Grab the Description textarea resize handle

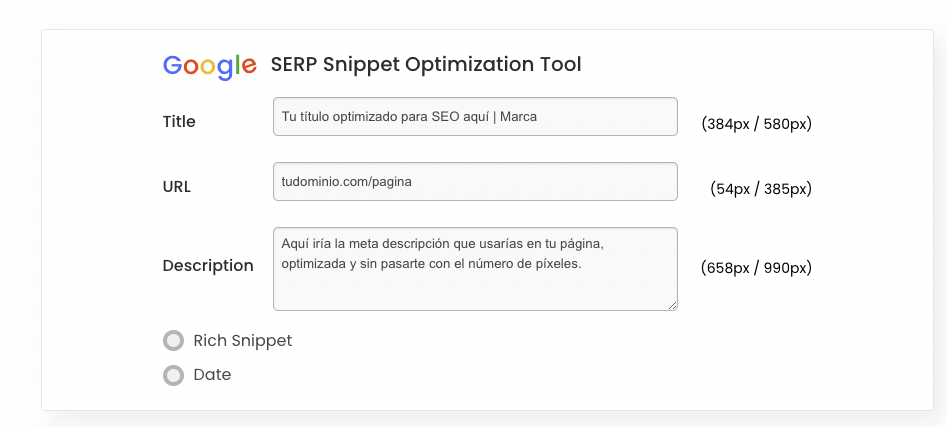[672, 306]
